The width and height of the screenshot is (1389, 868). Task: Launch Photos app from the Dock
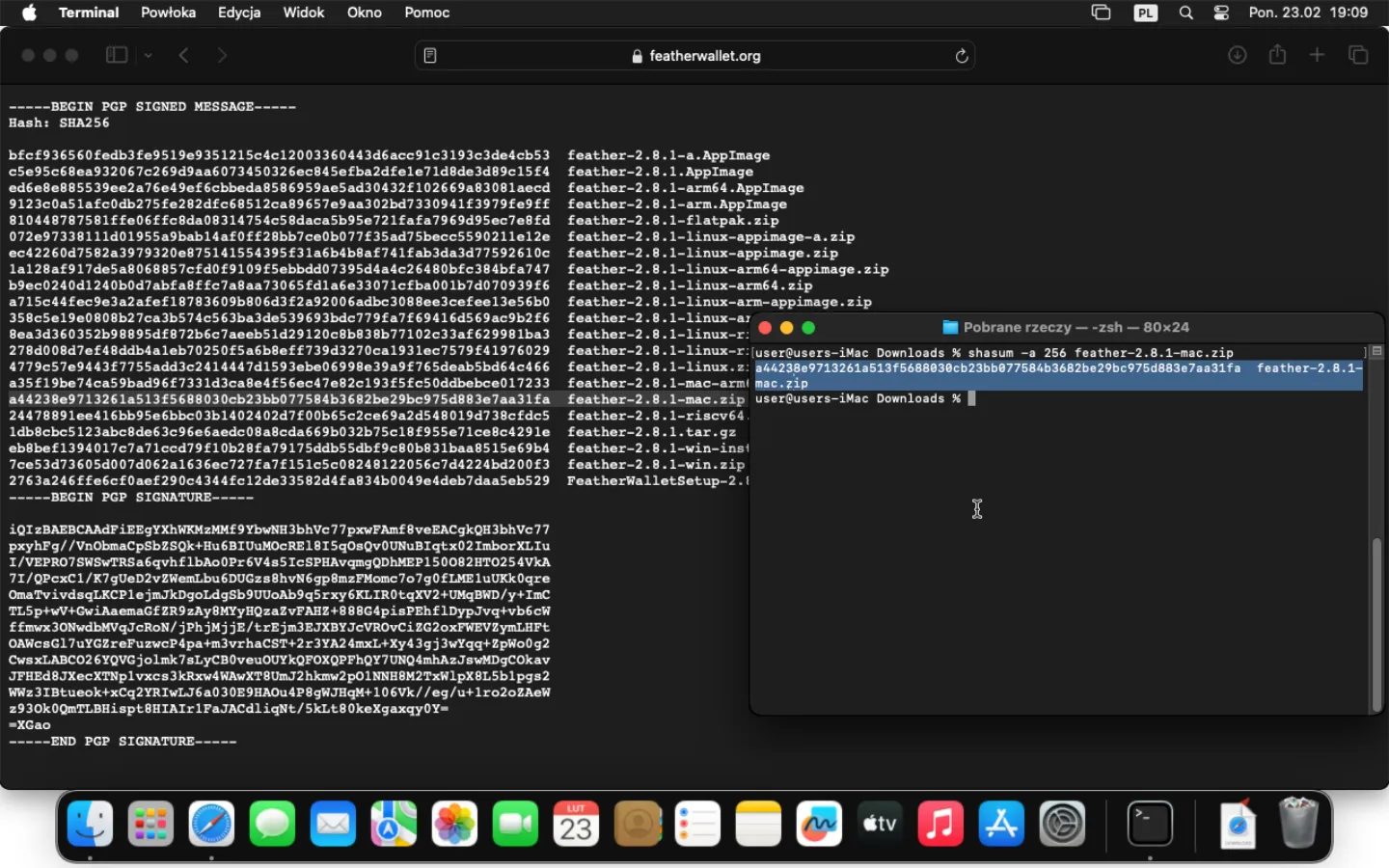click(454, 825)
